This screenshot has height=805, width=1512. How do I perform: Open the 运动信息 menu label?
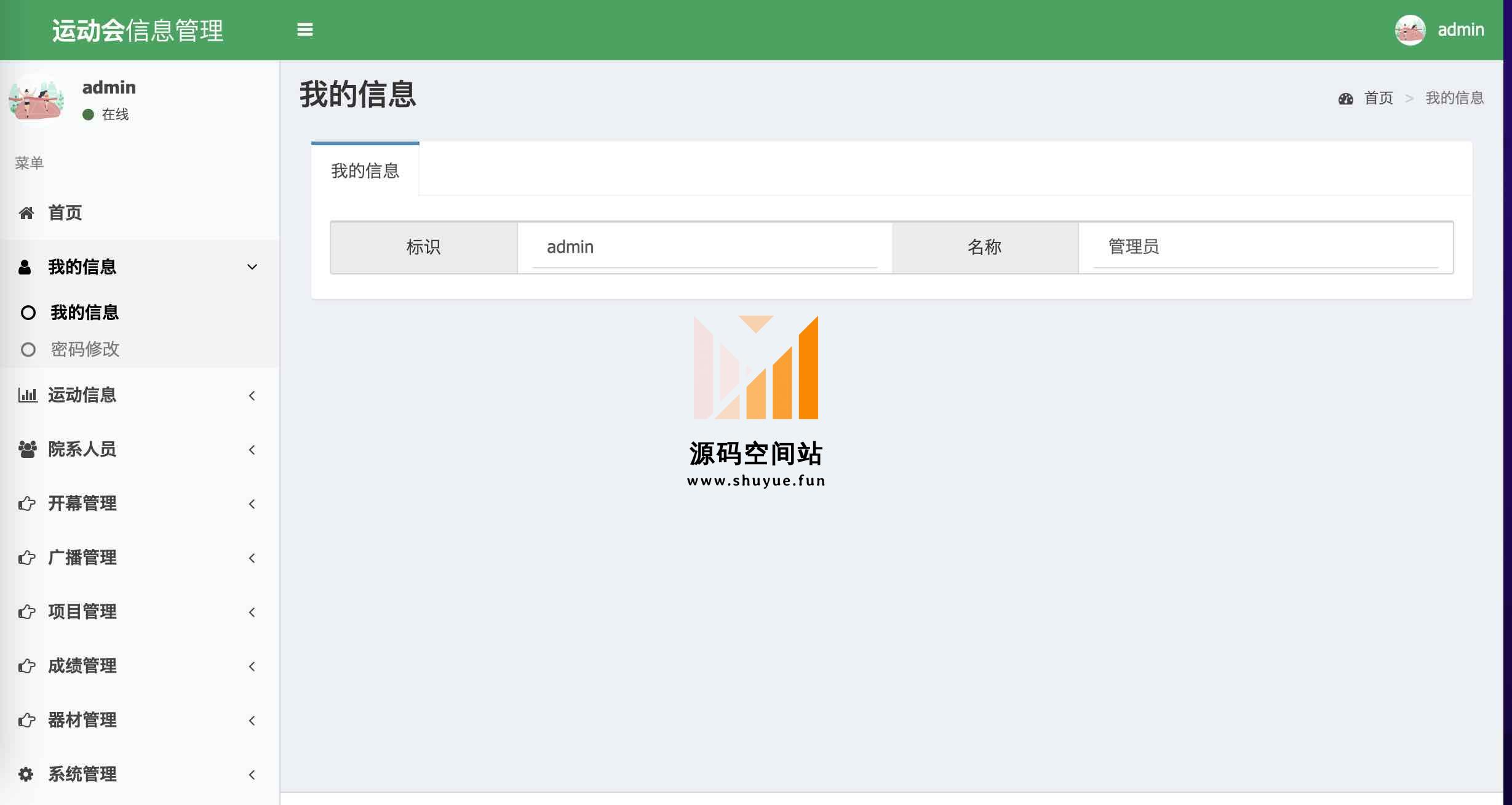[x=82, y=395]
